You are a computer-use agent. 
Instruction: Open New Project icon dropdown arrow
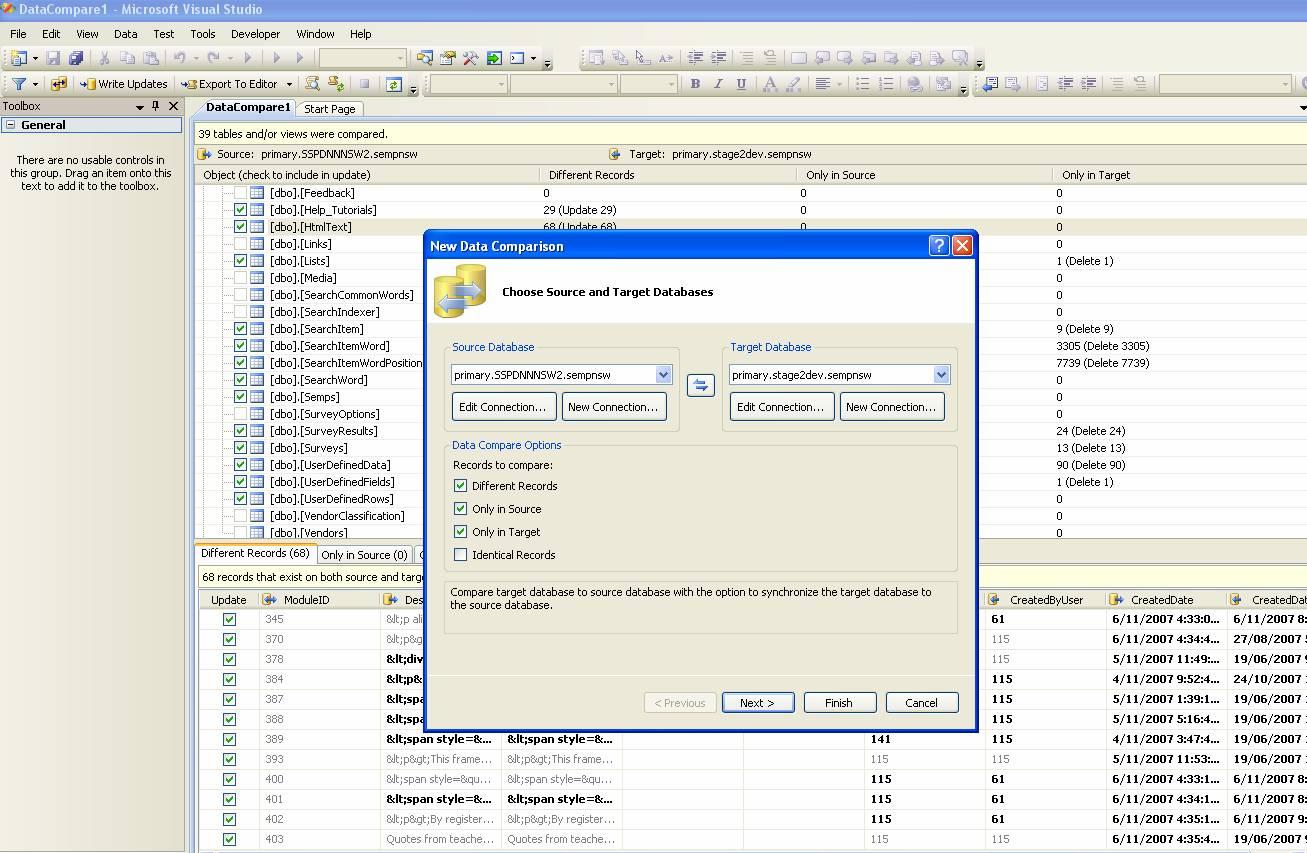pos(35,59)
